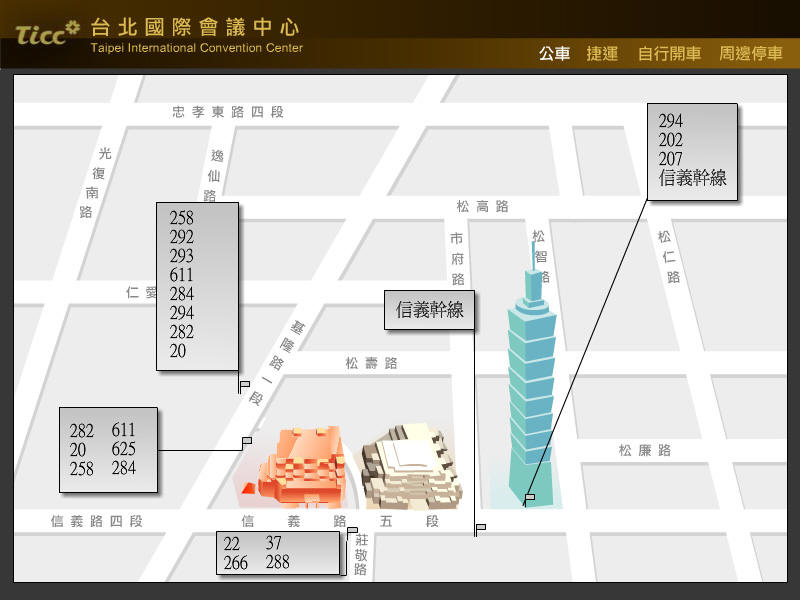Screen dimensions: 800x600
Task: Click the 松仁路 road label
Action: point(669,257)
